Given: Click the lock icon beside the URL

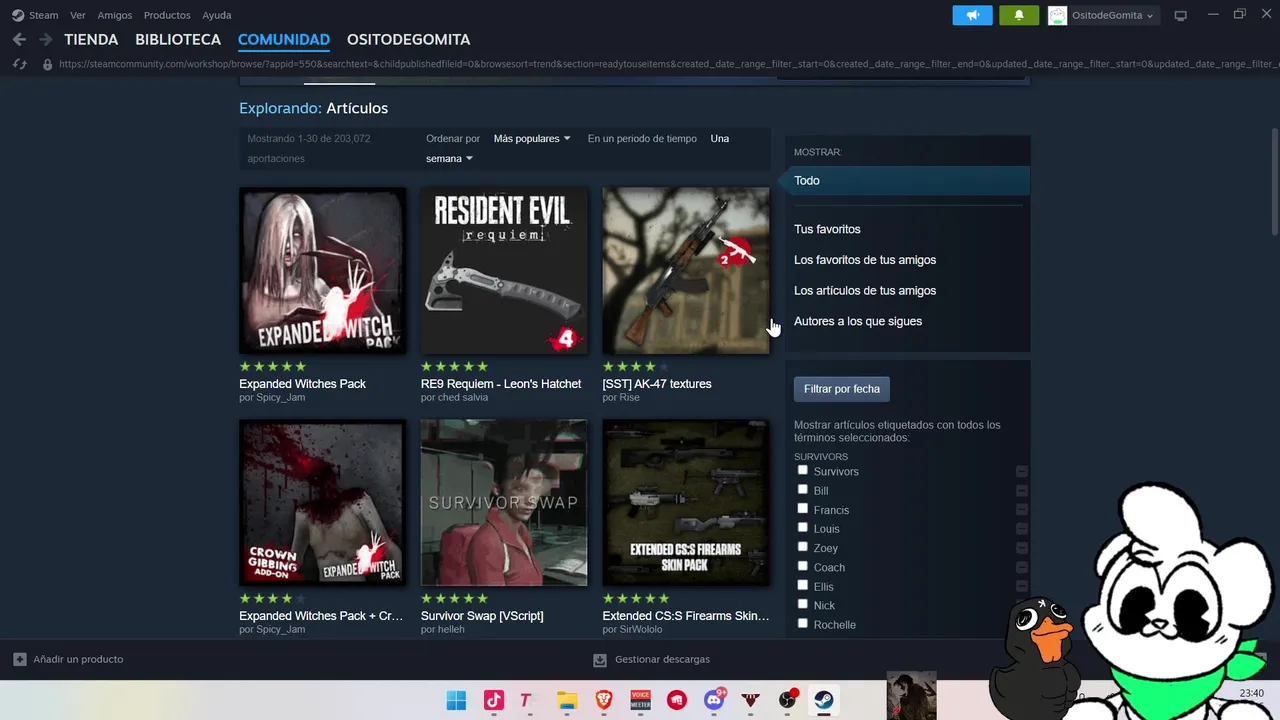Looking at the screenshot, I should pos(47,64).
